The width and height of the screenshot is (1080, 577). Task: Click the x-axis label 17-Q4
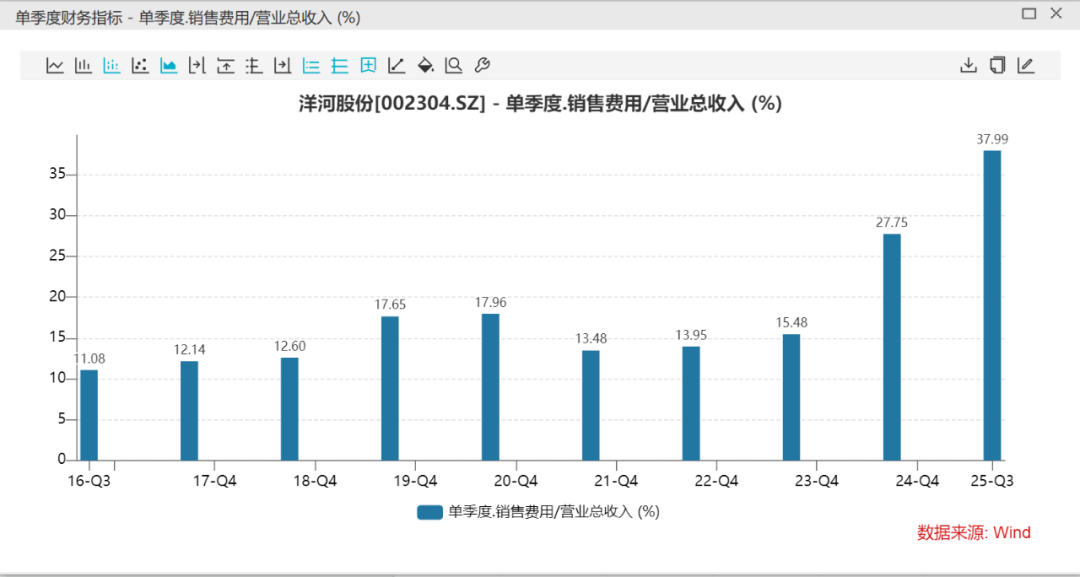coord(216,481)
